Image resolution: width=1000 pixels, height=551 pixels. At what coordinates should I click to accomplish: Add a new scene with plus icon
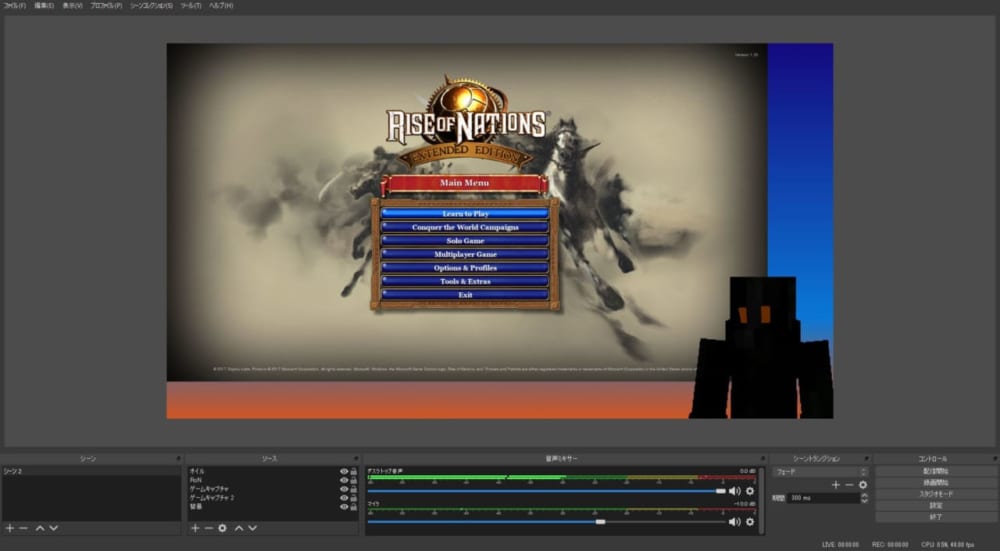9,527
